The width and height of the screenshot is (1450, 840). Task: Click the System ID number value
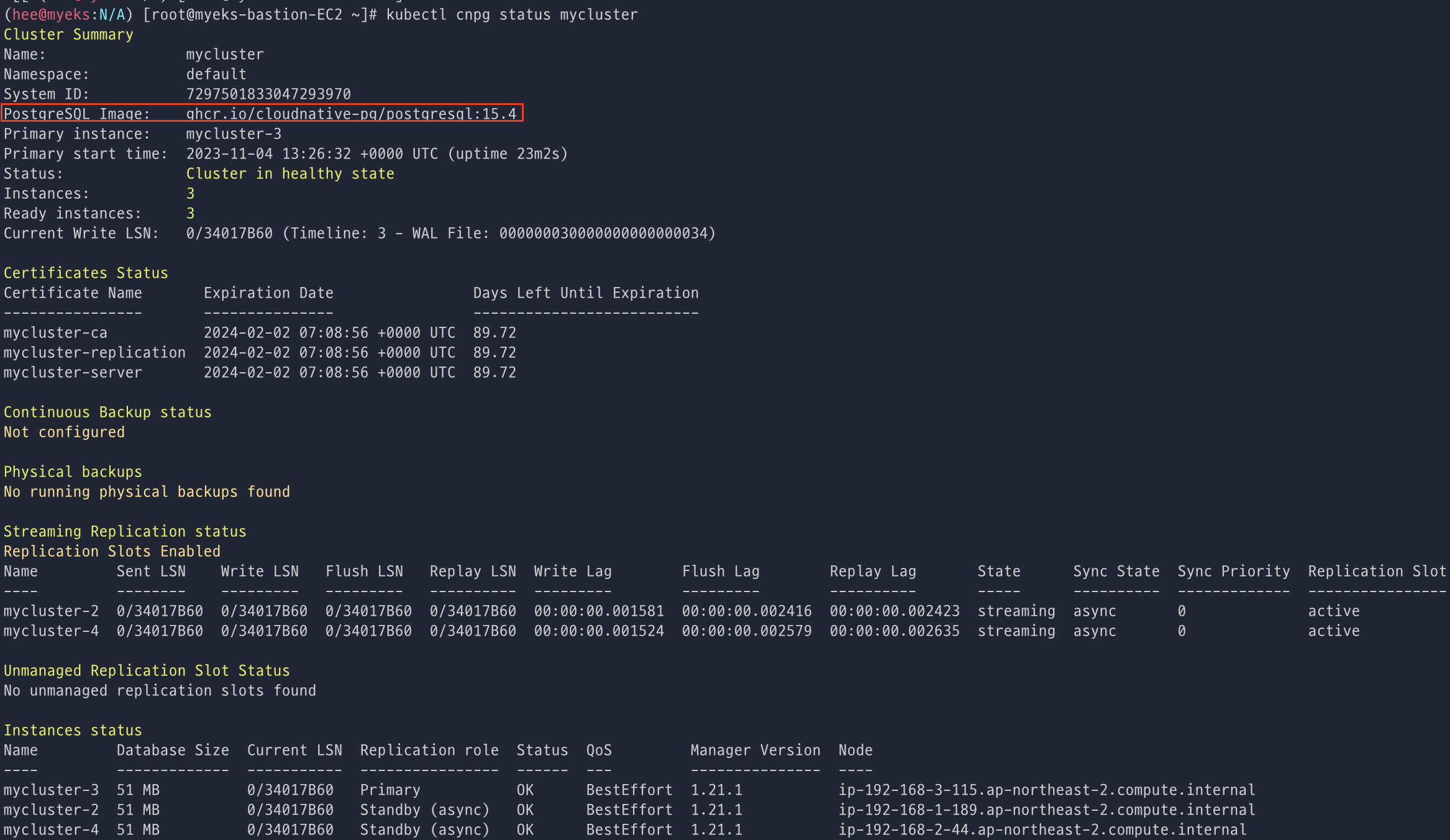tap(268, 94)
